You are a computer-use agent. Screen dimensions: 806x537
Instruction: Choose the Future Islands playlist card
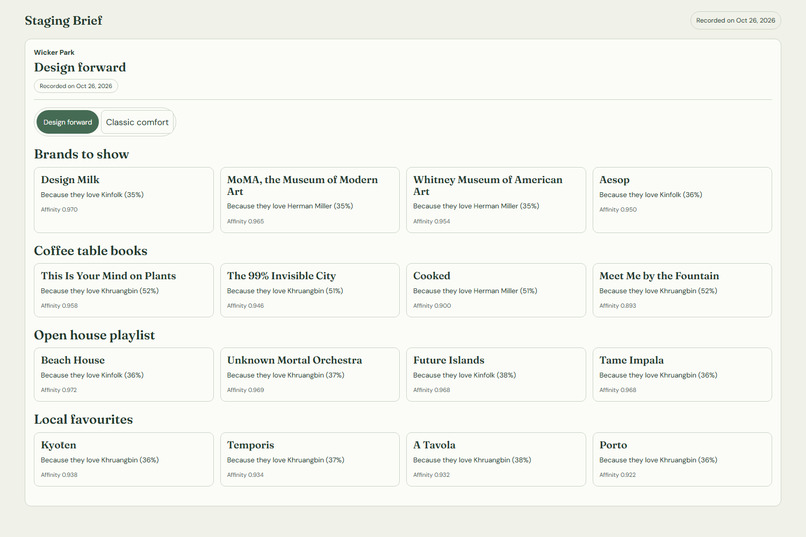[x=496, y=375]
